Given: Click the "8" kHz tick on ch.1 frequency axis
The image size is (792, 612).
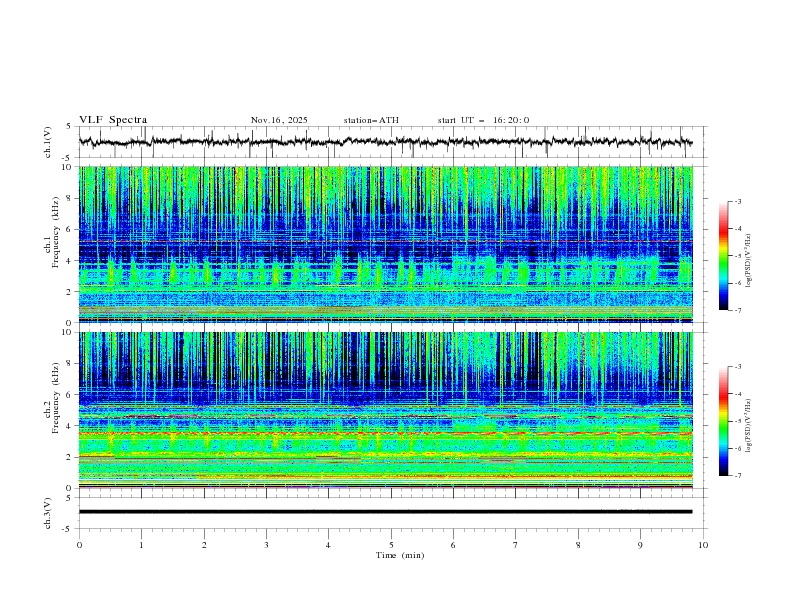Looking at the screenshot, I should 69,198.
